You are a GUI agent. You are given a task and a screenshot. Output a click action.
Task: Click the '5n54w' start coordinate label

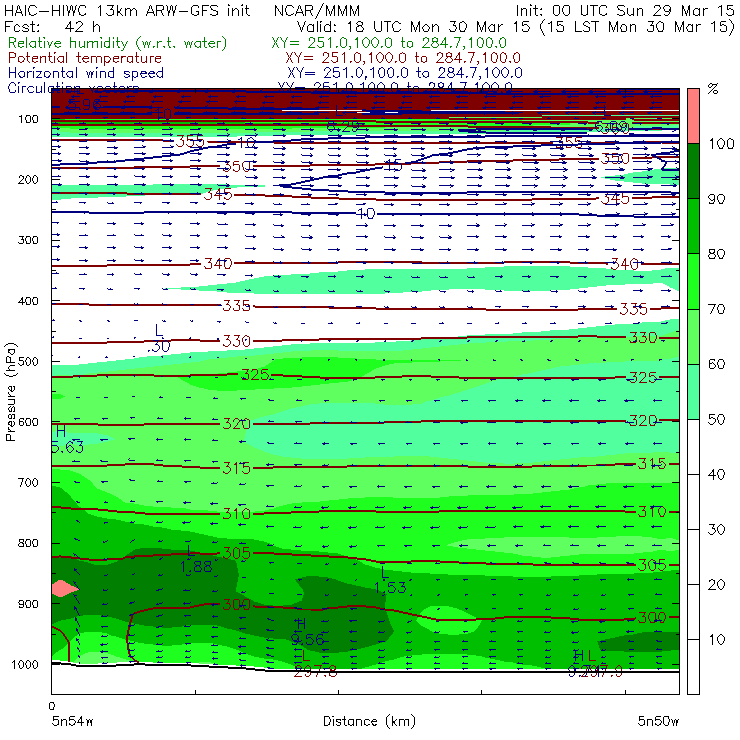pos(72,721)
